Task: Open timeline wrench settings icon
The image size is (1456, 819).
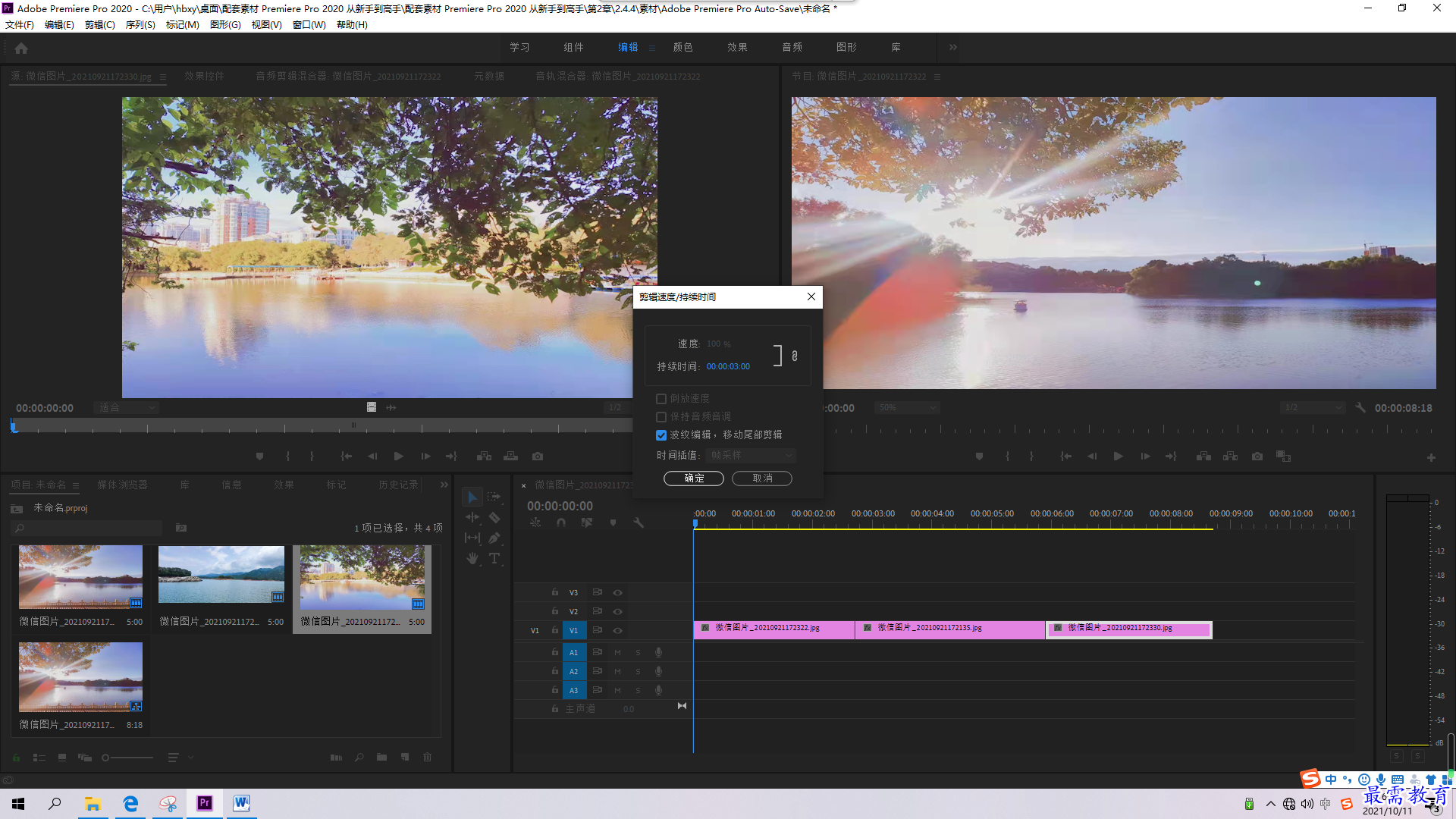Action: click(639, 522)
